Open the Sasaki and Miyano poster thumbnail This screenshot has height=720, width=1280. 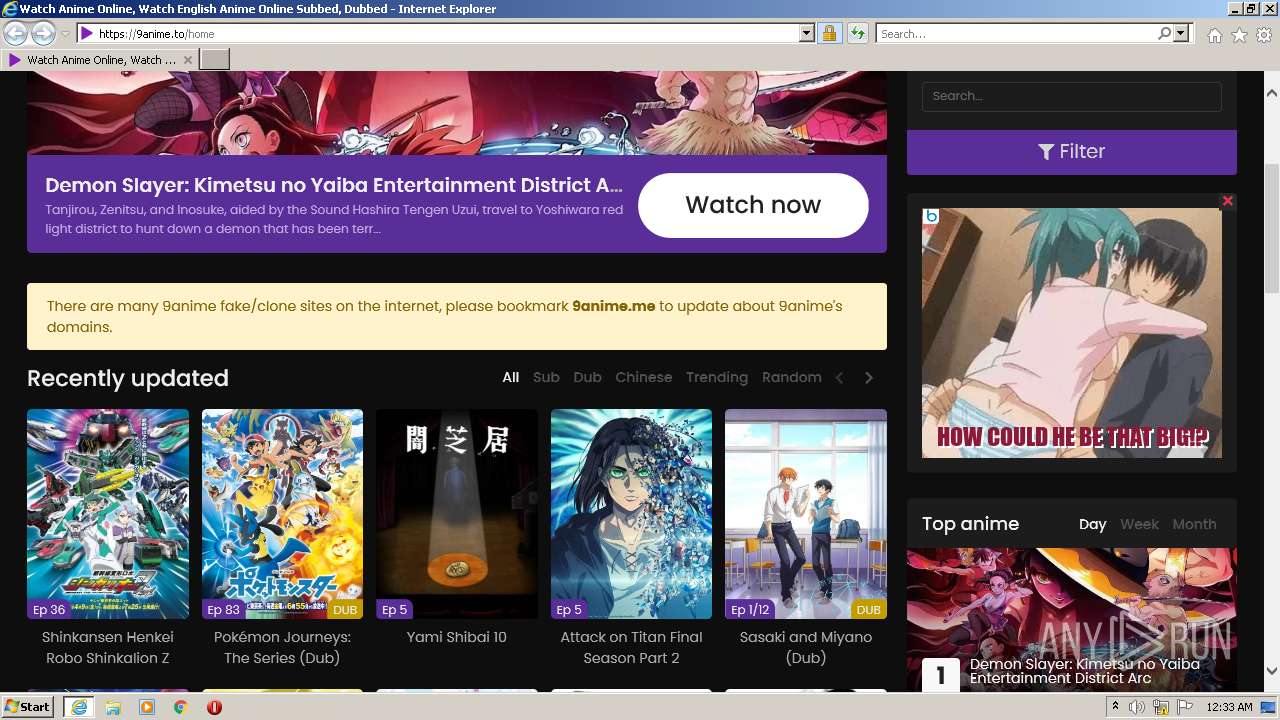(806, 514)
